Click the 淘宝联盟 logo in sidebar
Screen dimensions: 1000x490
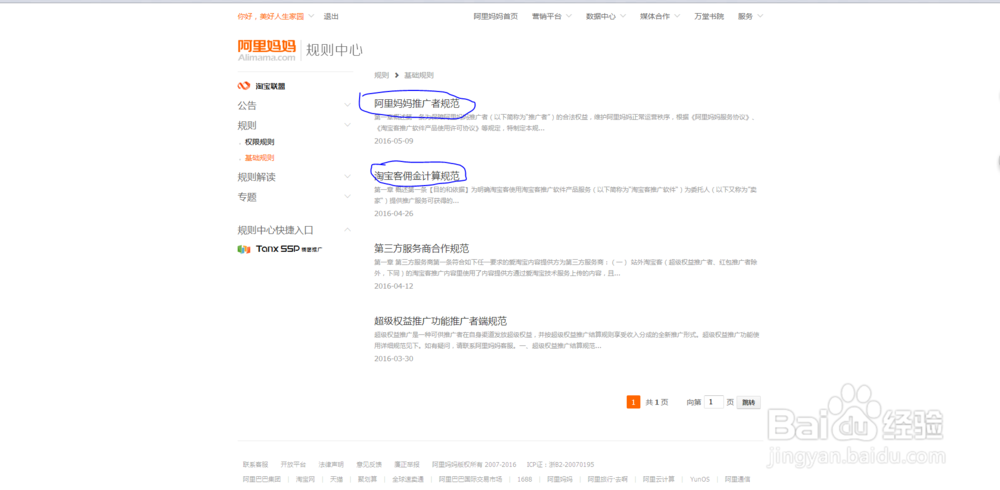261,86
